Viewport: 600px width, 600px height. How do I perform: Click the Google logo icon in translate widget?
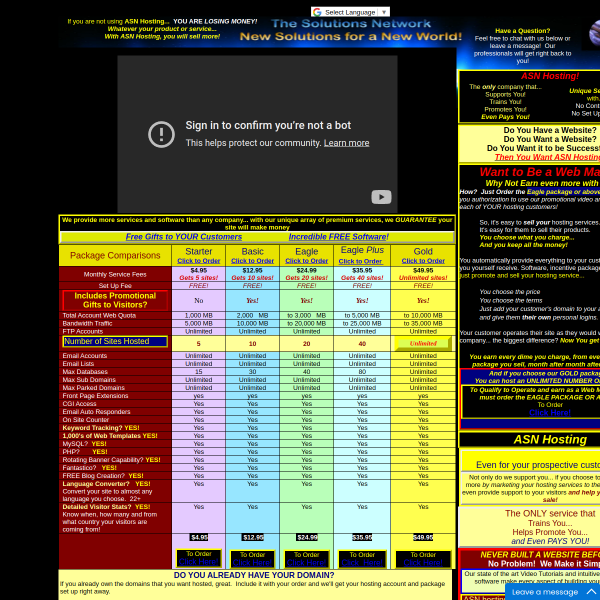(x=317, y=12)
